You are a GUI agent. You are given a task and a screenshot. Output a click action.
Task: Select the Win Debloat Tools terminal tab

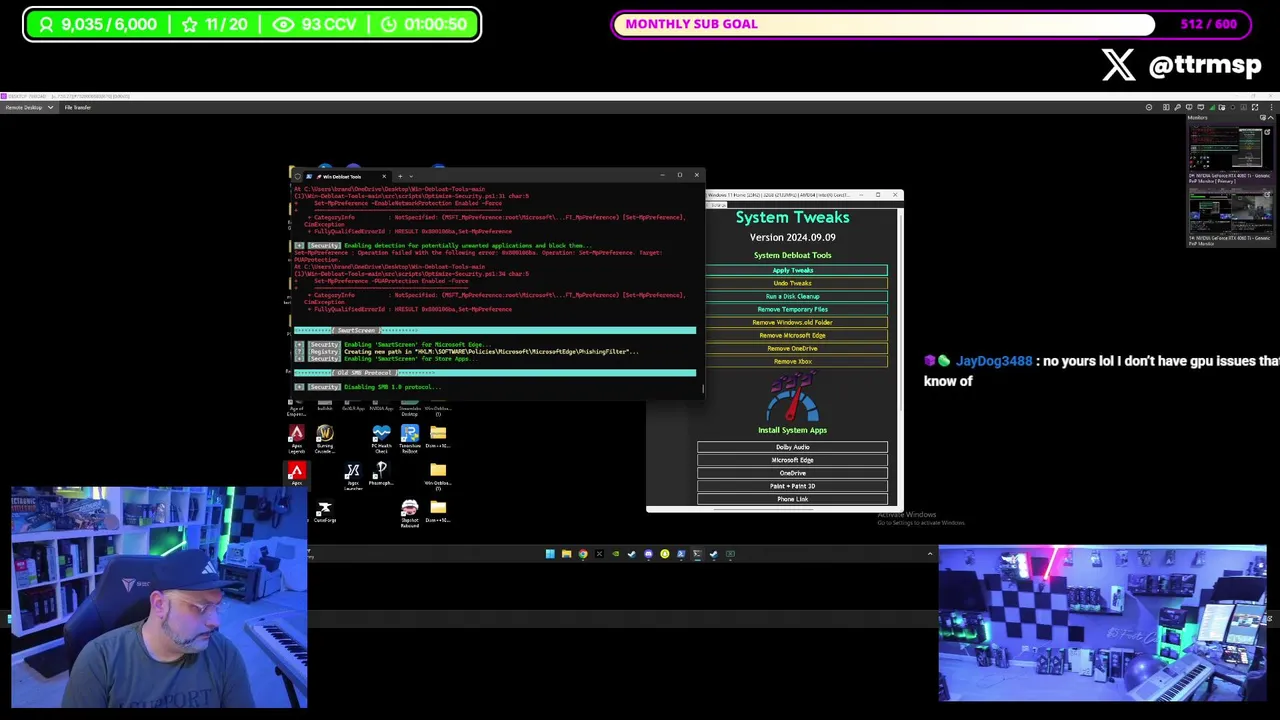[x=345, y=176]
